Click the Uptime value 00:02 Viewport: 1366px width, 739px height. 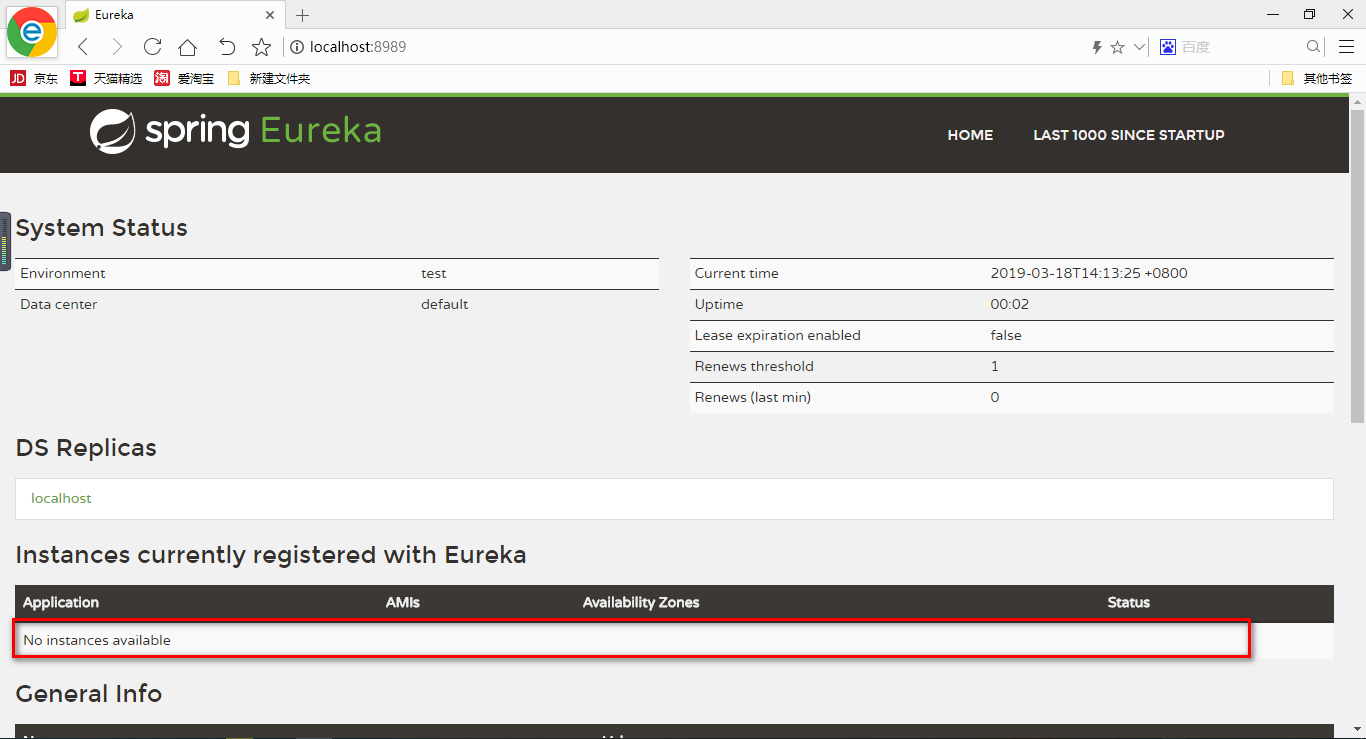click(x=1010, y=304)
